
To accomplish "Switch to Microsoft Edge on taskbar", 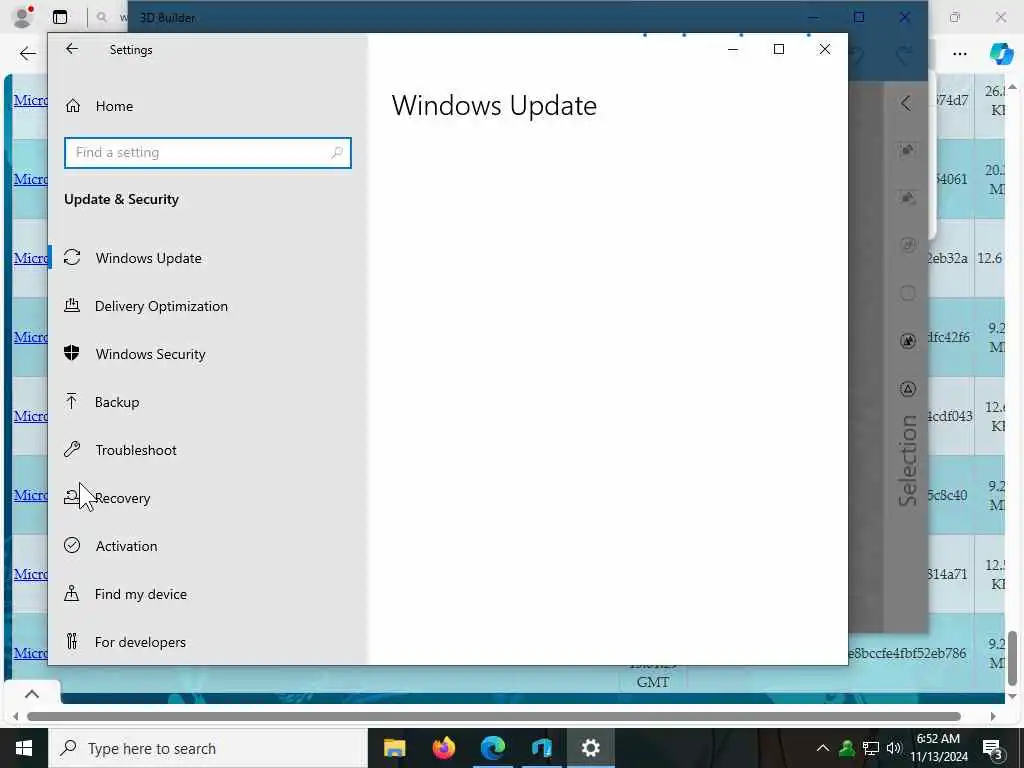I will (493, 748).
